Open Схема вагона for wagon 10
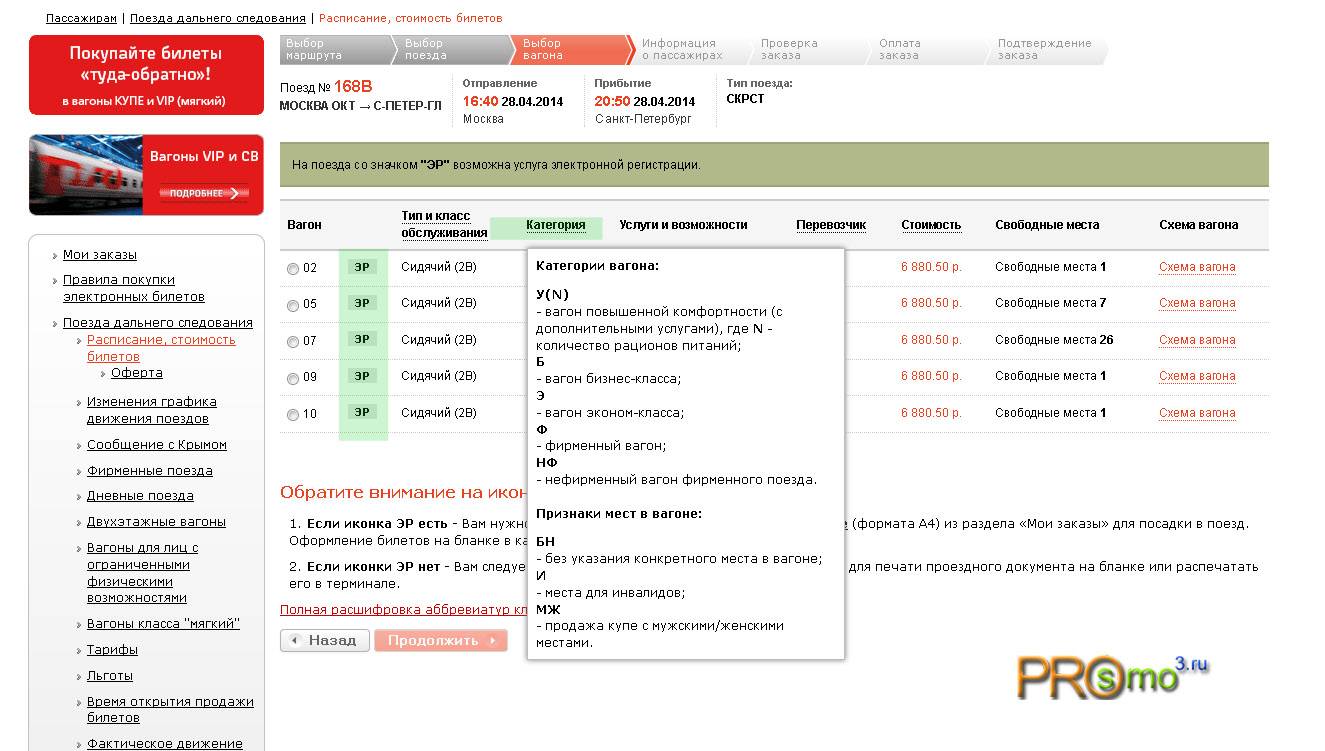The width and height of the screenshot is (1325, 751). (1197, 413)
